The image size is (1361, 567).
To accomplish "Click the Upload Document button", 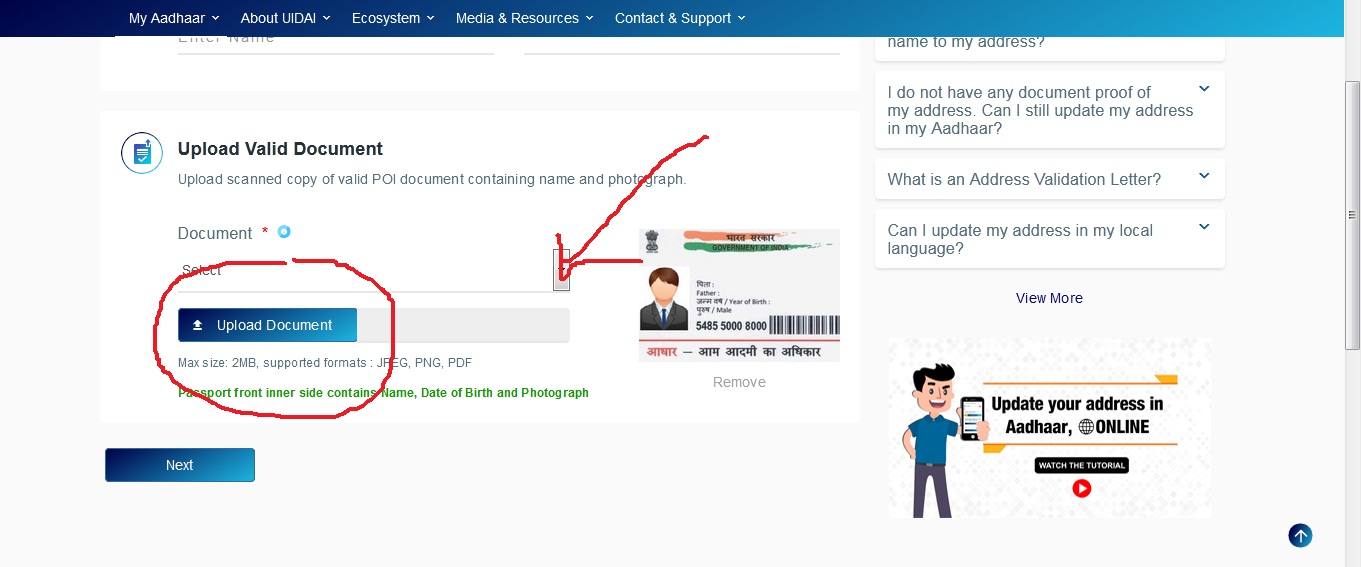I will point(267,325).
